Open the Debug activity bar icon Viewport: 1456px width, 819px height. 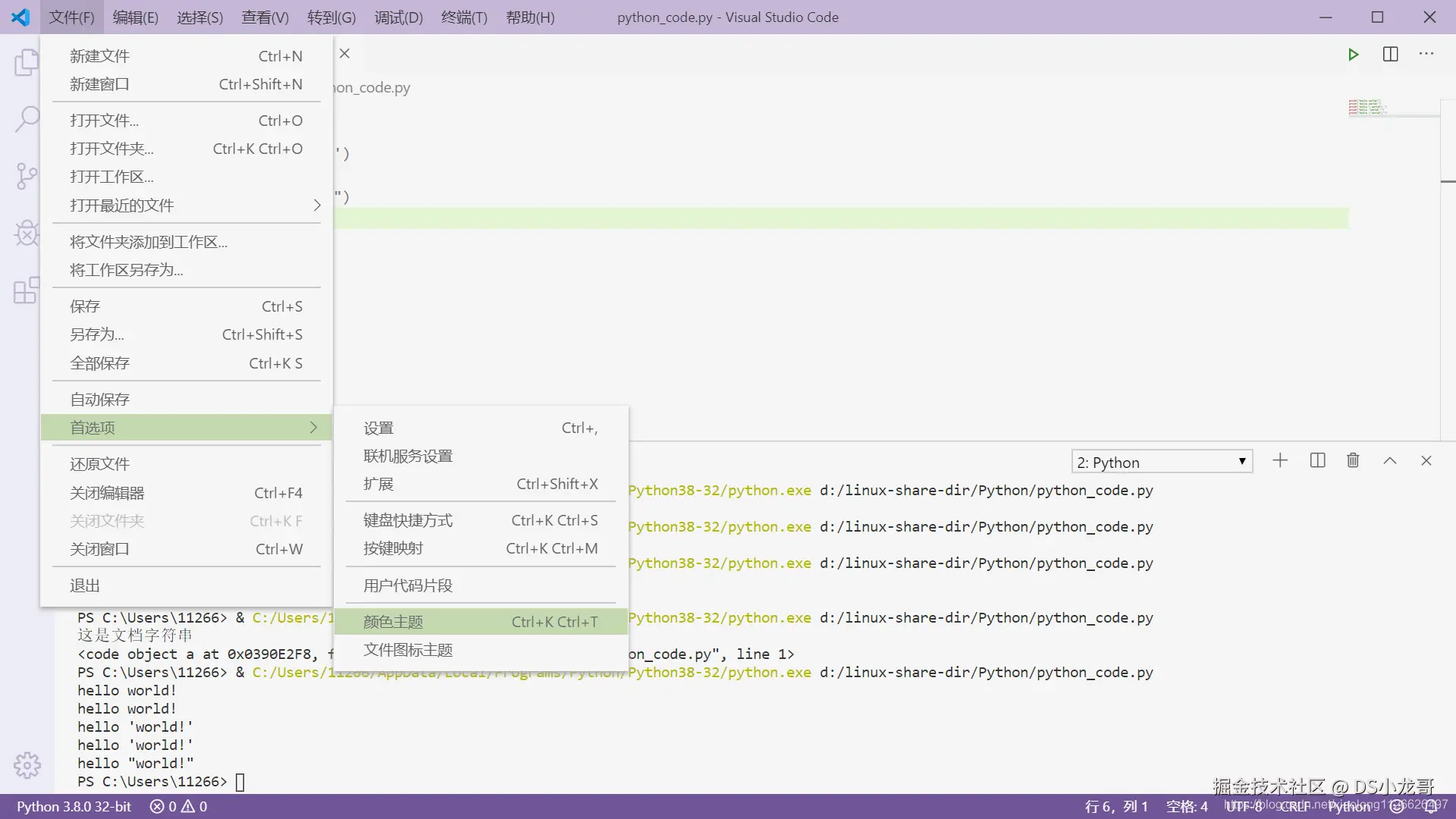[x=27, y=233]
